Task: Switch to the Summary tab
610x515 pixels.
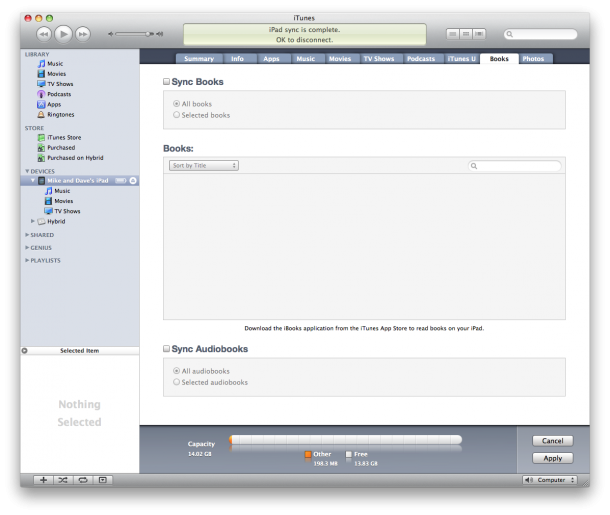Action: (x=199, y=59)
